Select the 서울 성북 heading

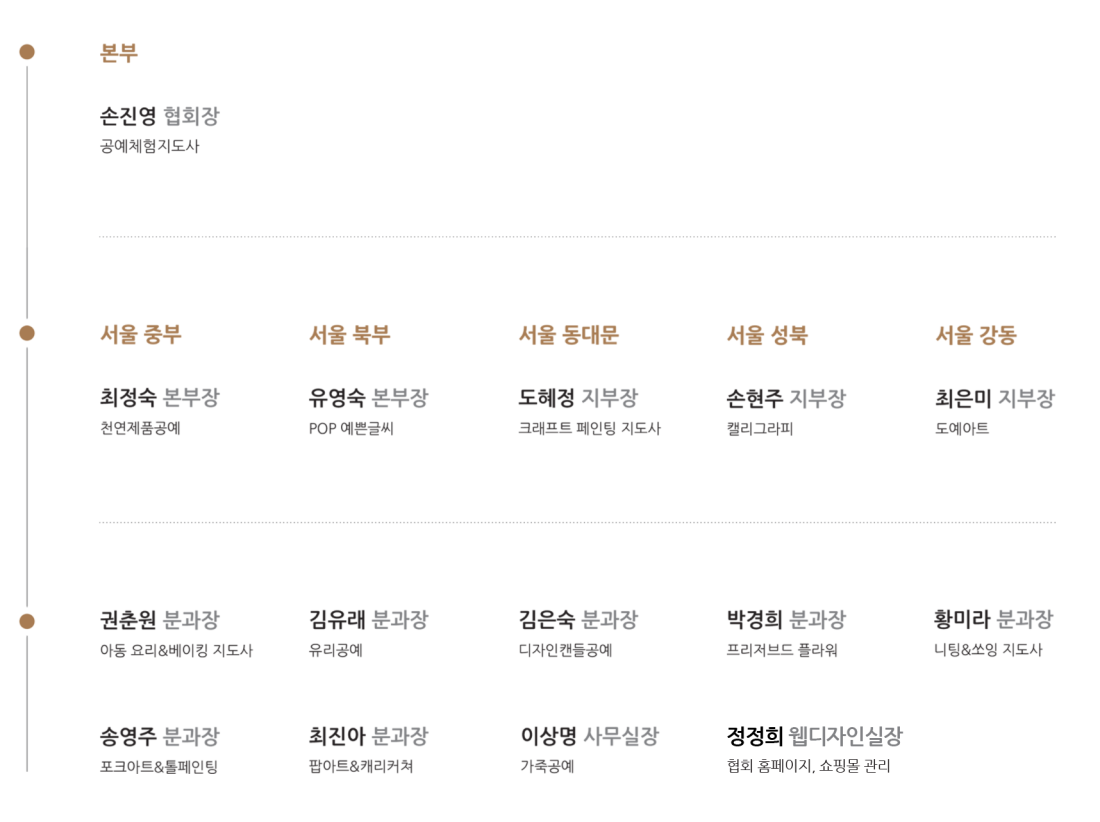[767, 335]
